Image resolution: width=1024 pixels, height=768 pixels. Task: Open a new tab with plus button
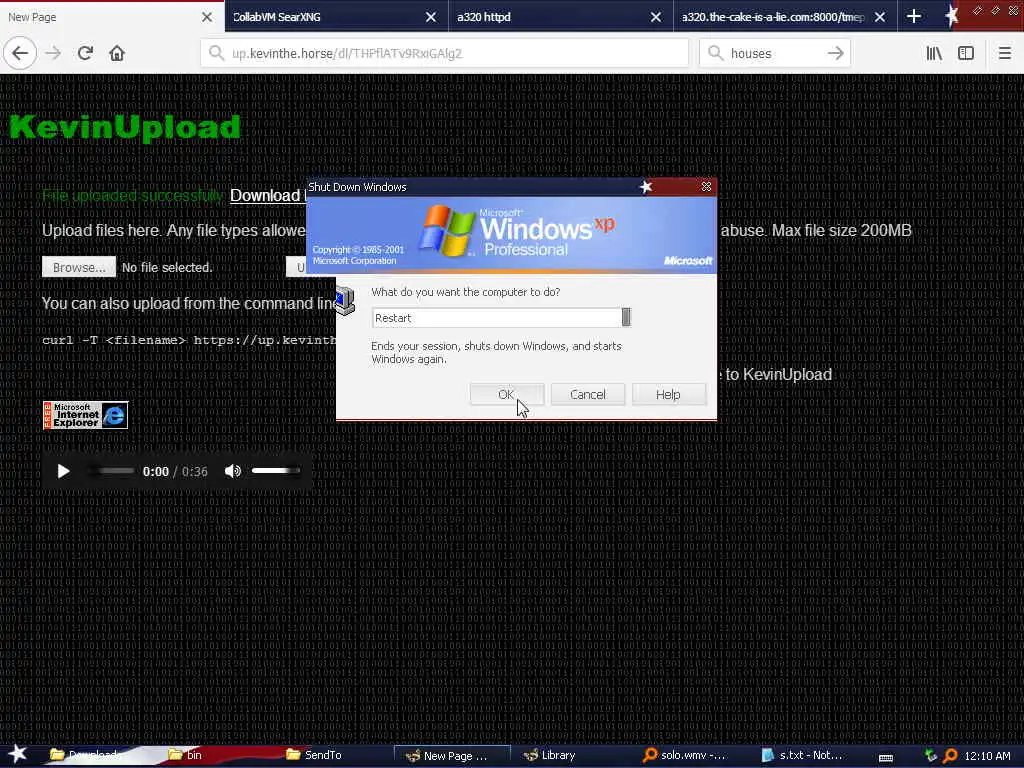[914, 17]
